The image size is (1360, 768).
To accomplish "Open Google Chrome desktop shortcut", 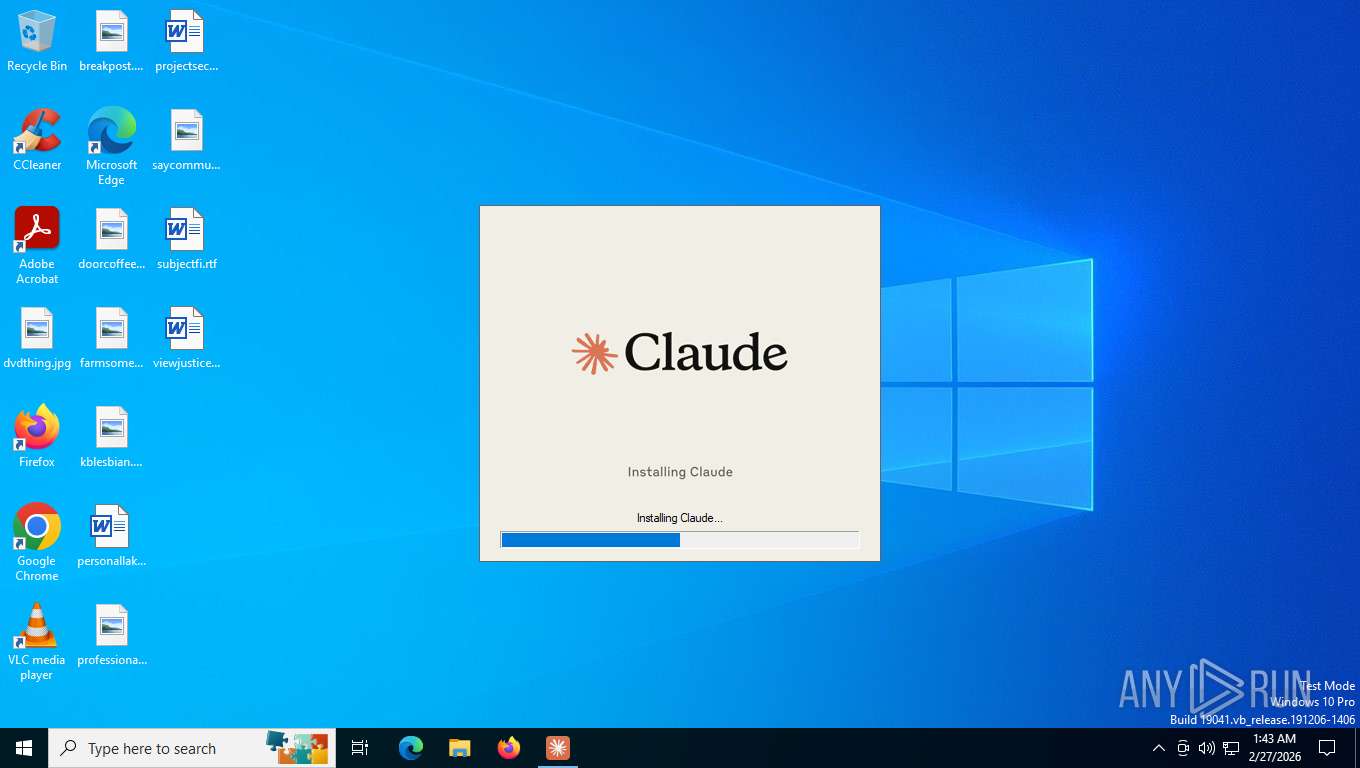I will (37, 542).
